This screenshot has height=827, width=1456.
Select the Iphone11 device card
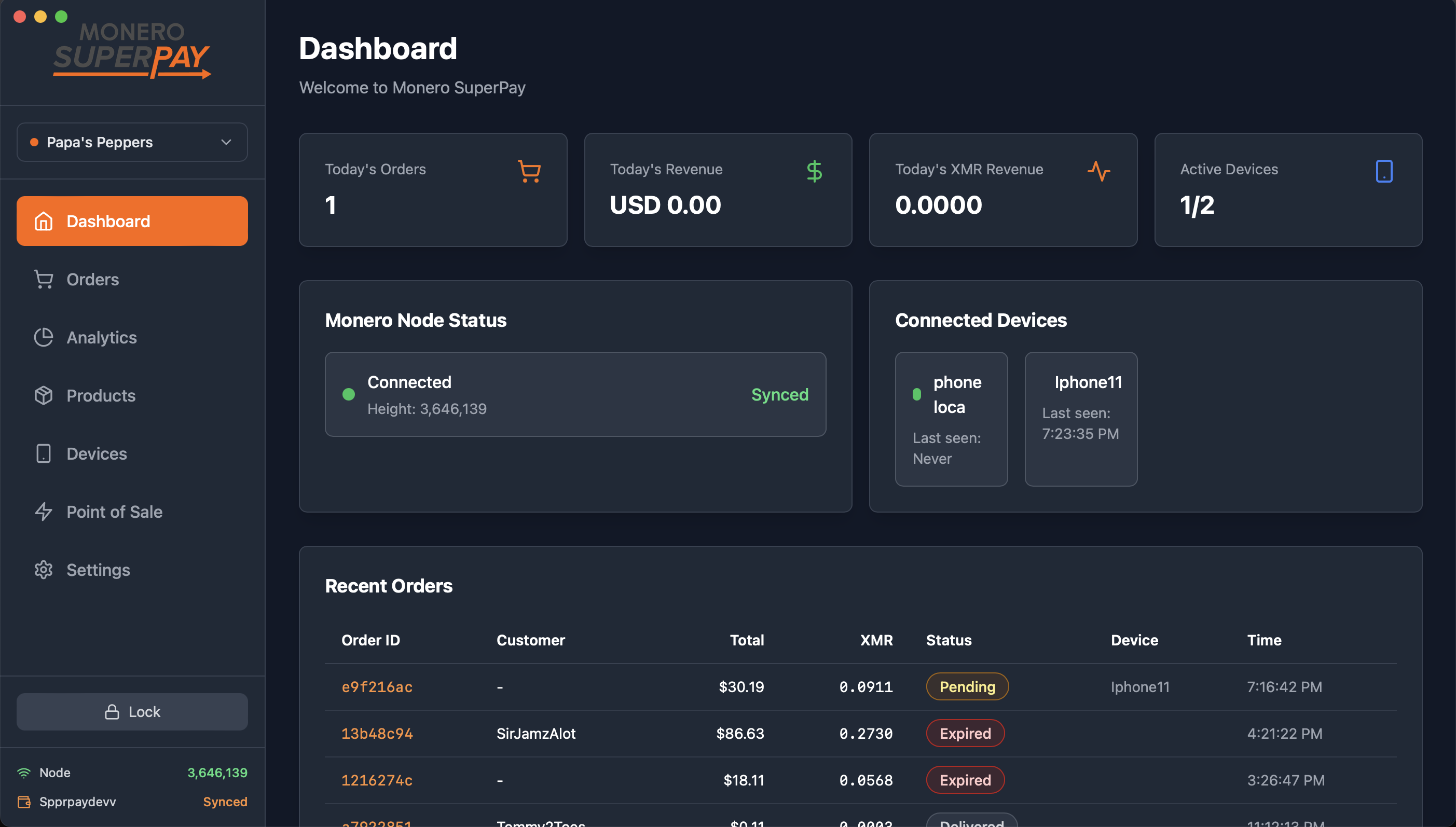[x=1080, y=419]
